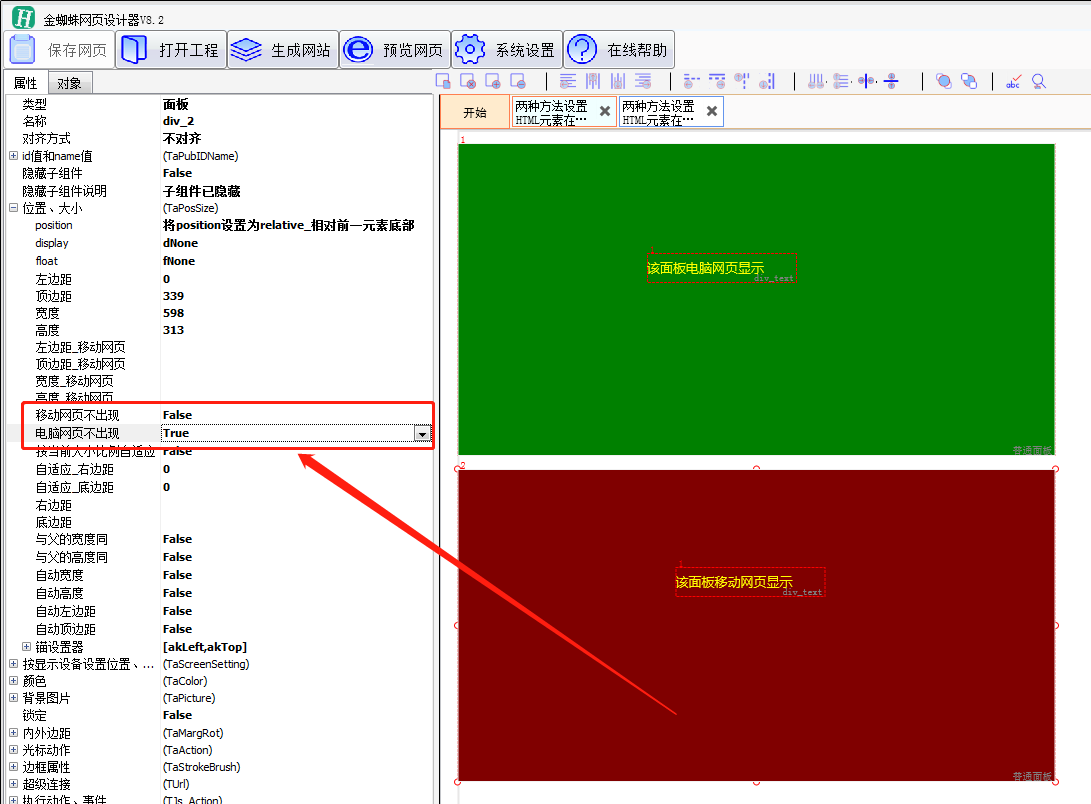The width and height of the screenshot is (1091, 804).
Task: Click the page icon with red X
Action: point(468,81)
